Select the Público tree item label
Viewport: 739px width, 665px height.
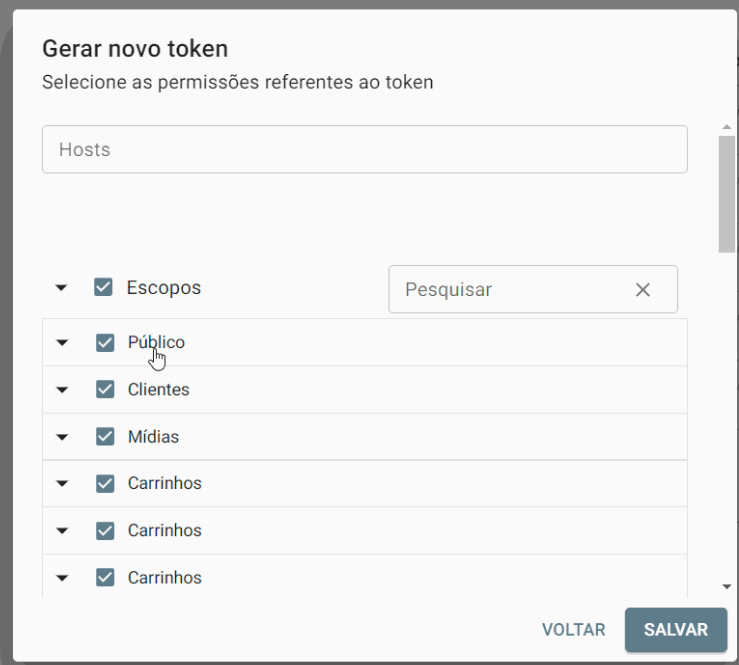coord(156,343)
